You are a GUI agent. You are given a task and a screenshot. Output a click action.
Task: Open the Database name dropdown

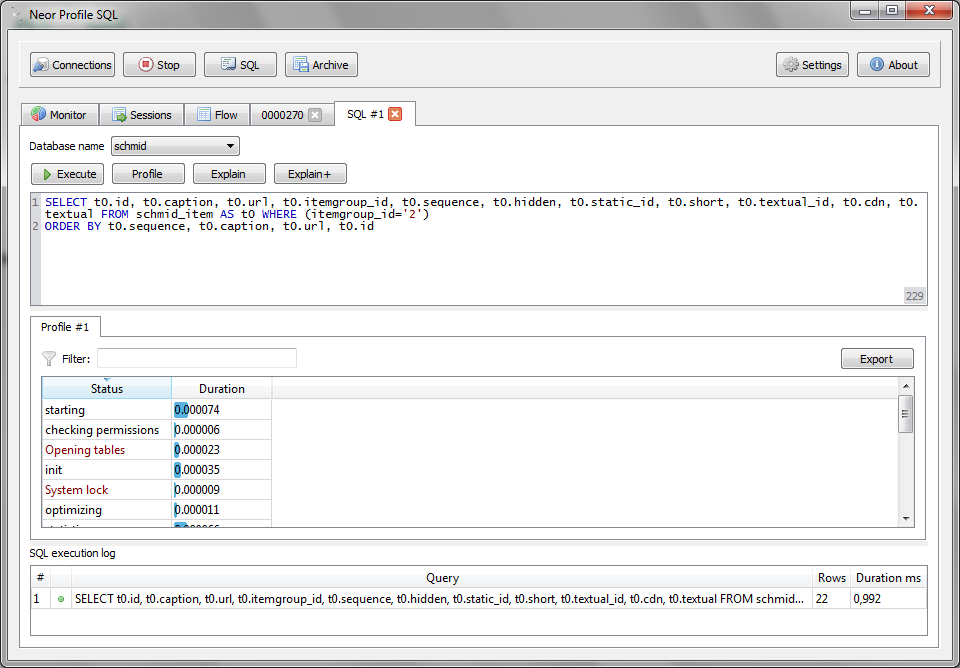point(175,146)
